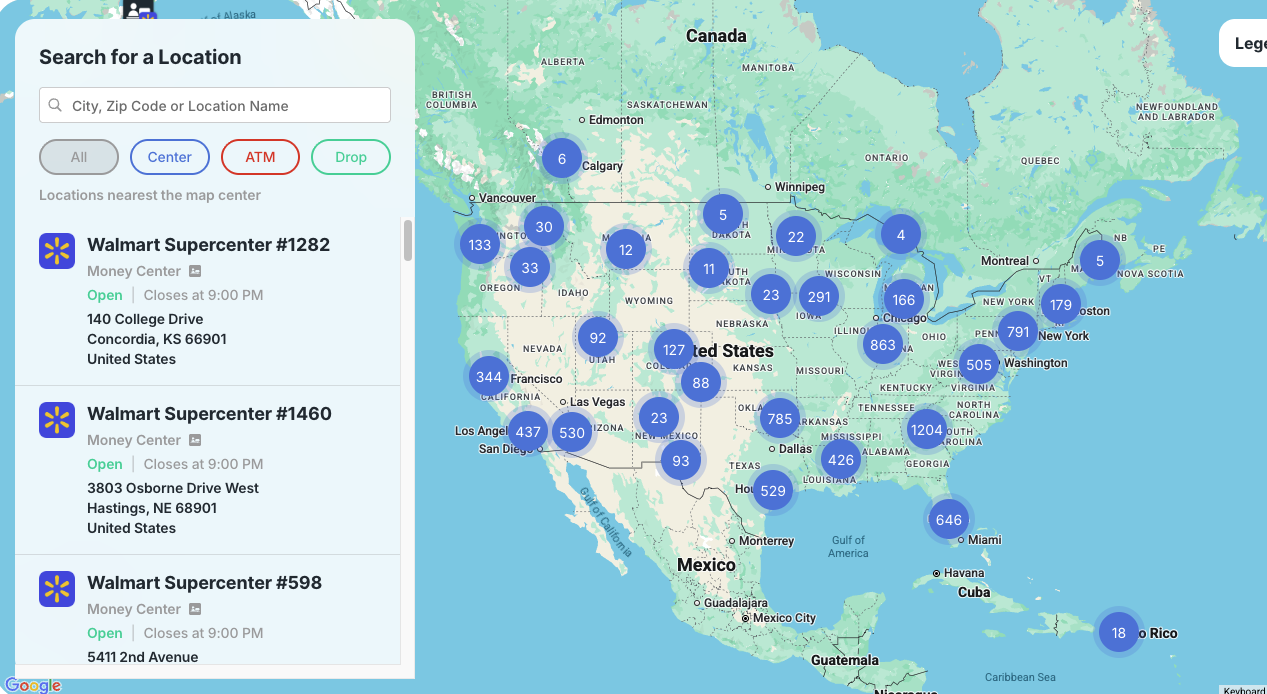Screen dimensions: 1267x694
Task: Click the Money Center badge icon for #598
Action: [196, 609]
